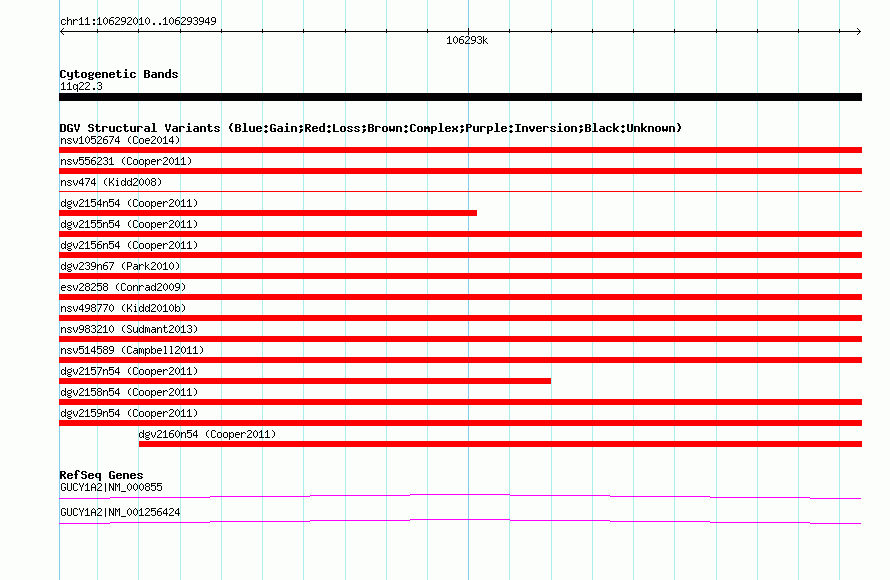Open nsv983210 (Sudmant2013) variant label

point(129,329)
